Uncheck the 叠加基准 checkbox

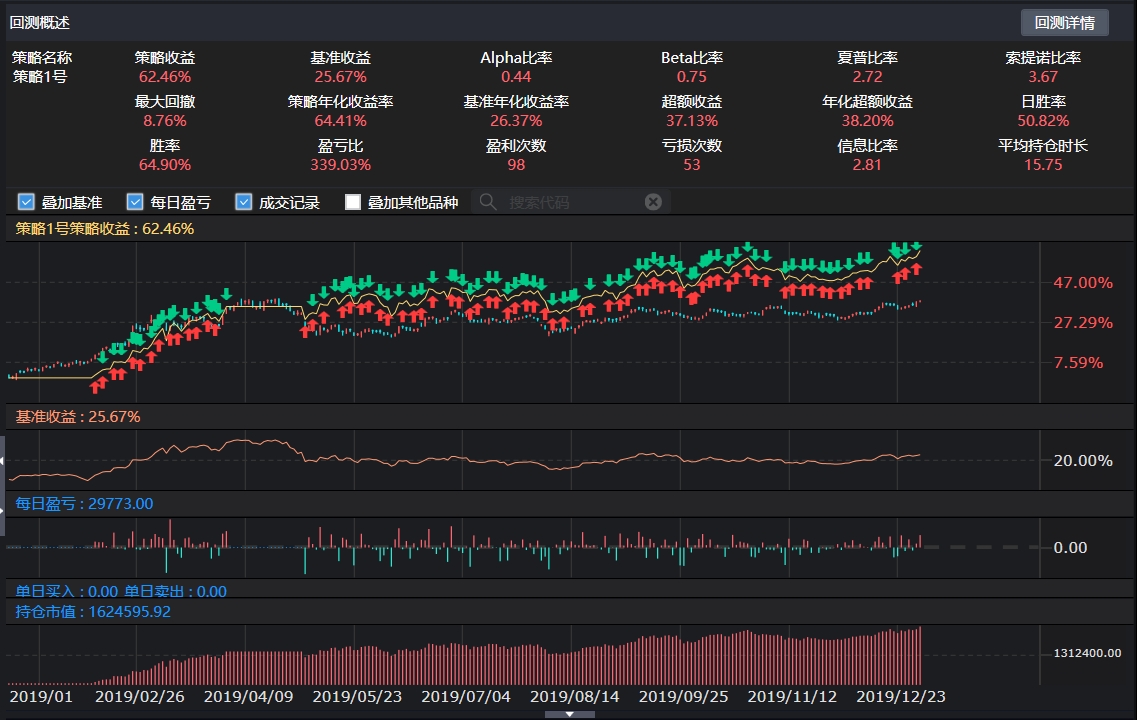pos(26,201)
